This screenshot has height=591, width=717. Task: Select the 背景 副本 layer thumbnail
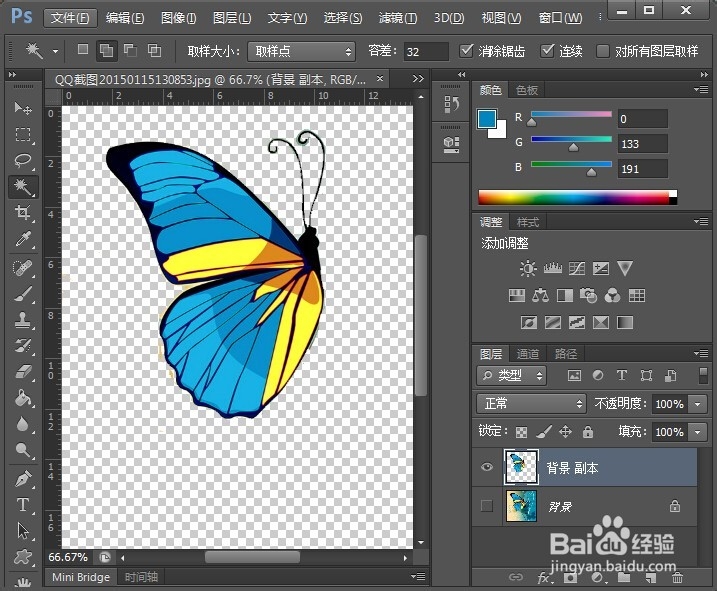(x=521, y=467)
